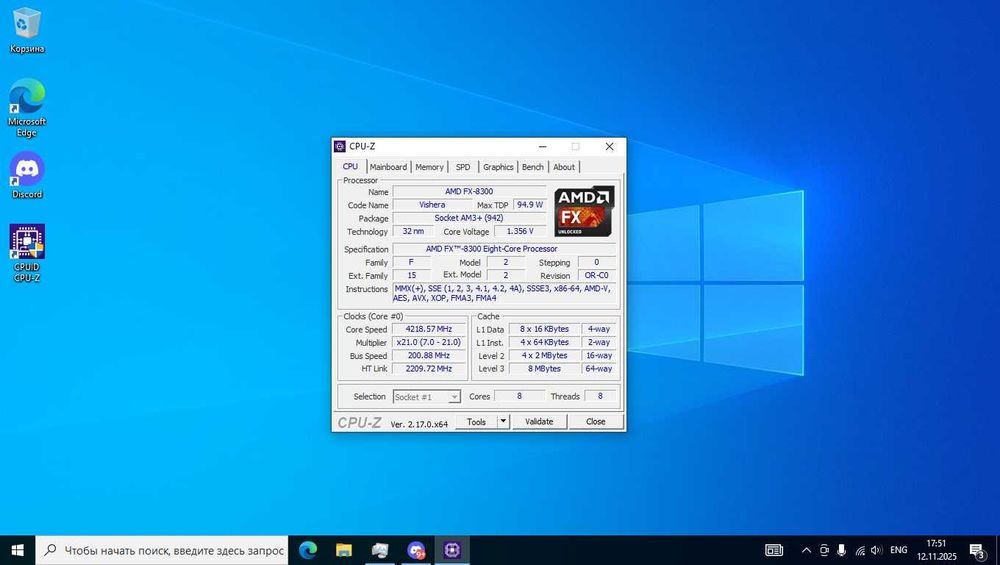Click the Close button in CPU-Z
The height and width of the screenshot is (565, 1000).
coord(596,422)
